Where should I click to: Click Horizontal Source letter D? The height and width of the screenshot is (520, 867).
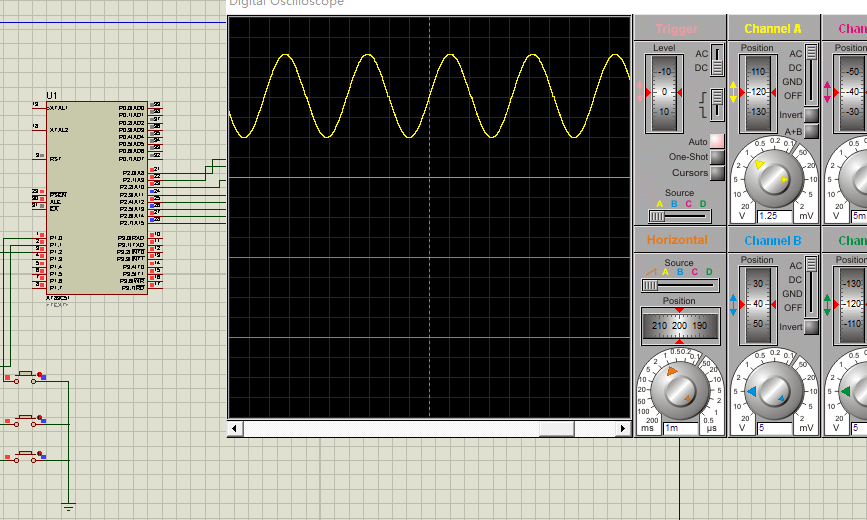tap(709, 272)
